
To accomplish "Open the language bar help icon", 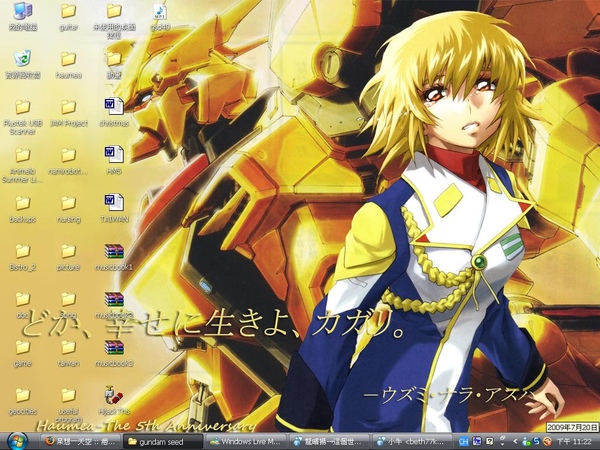I will coord(489,442).
